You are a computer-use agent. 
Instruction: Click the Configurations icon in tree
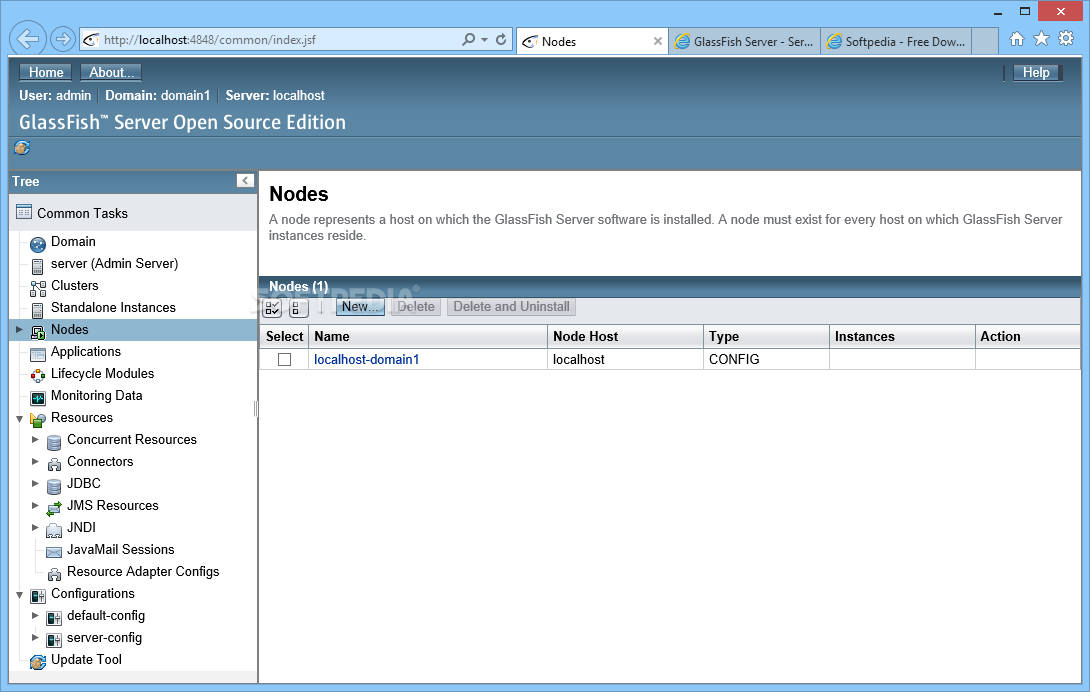pos(38,596)
